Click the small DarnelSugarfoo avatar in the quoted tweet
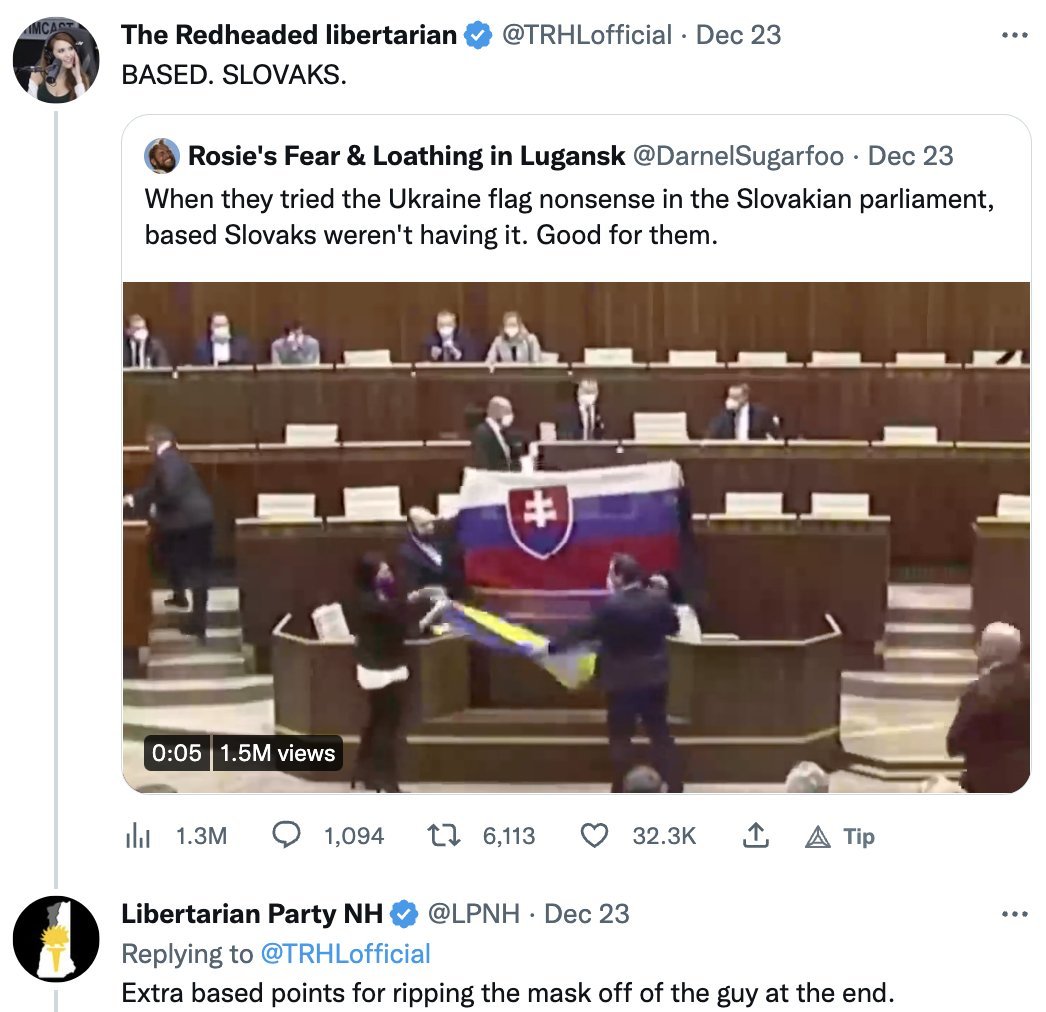The height and width of the screenshot is (1012, 1046). (x=162, y=156)
